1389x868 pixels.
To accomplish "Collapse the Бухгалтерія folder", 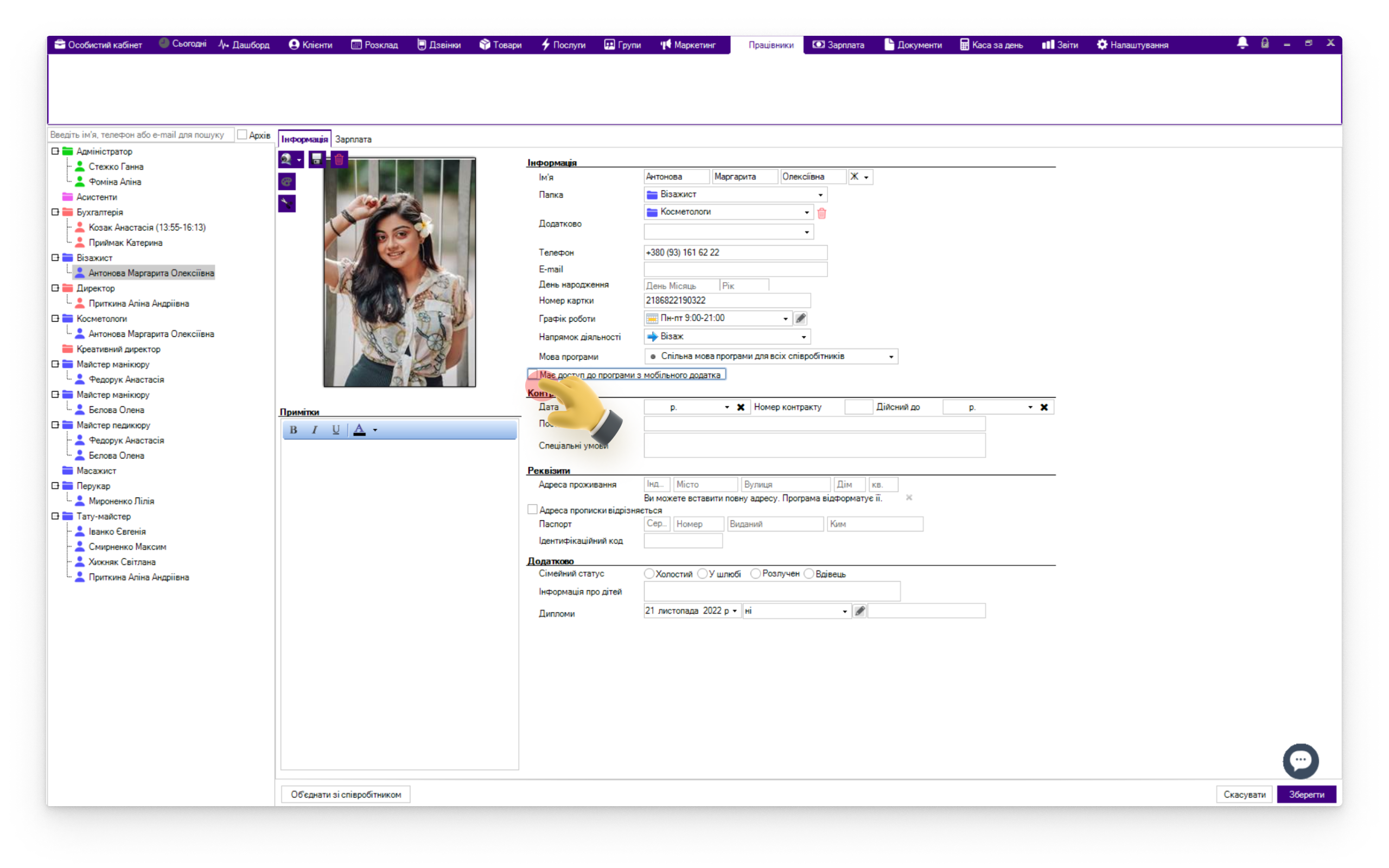I will (x=55, y=213).
